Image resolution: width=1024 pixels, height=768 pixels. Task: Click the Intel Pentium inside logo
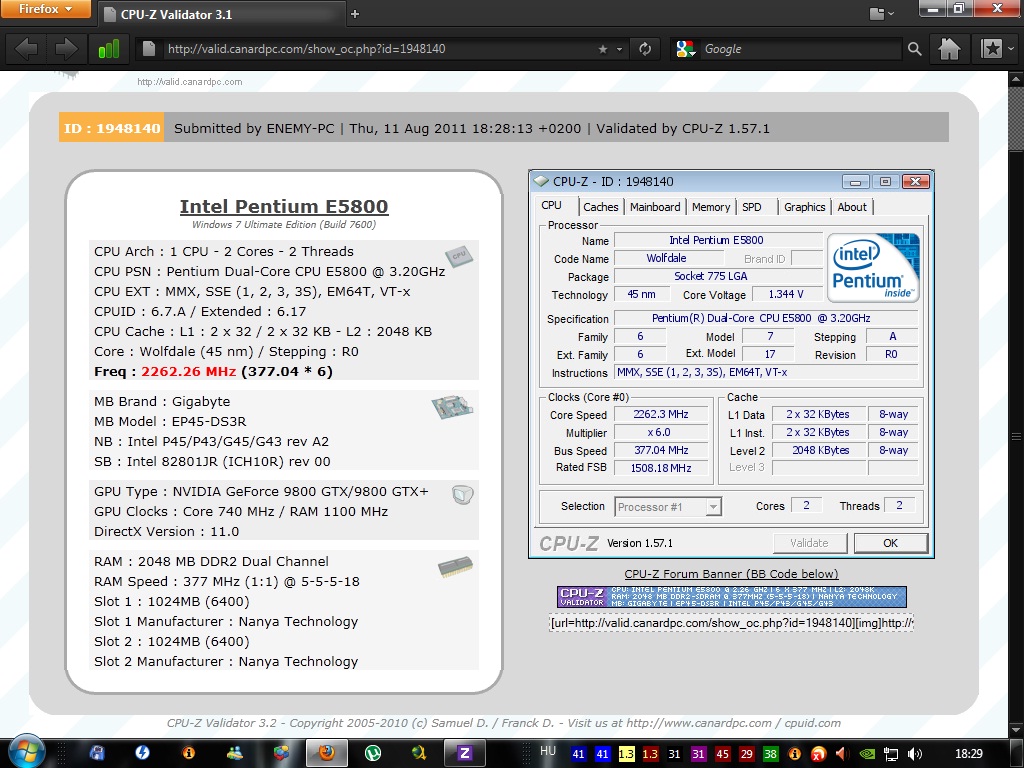873,267
